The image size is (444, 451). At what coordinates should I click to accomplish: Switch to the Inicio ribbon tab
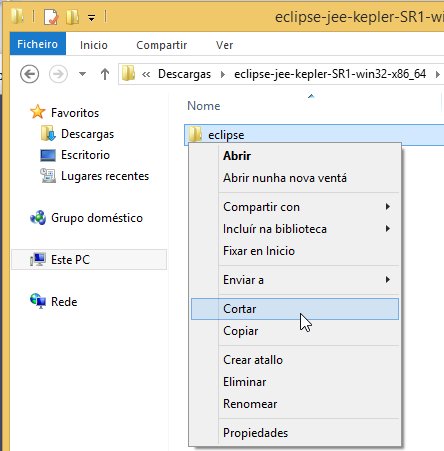[94, 45]
